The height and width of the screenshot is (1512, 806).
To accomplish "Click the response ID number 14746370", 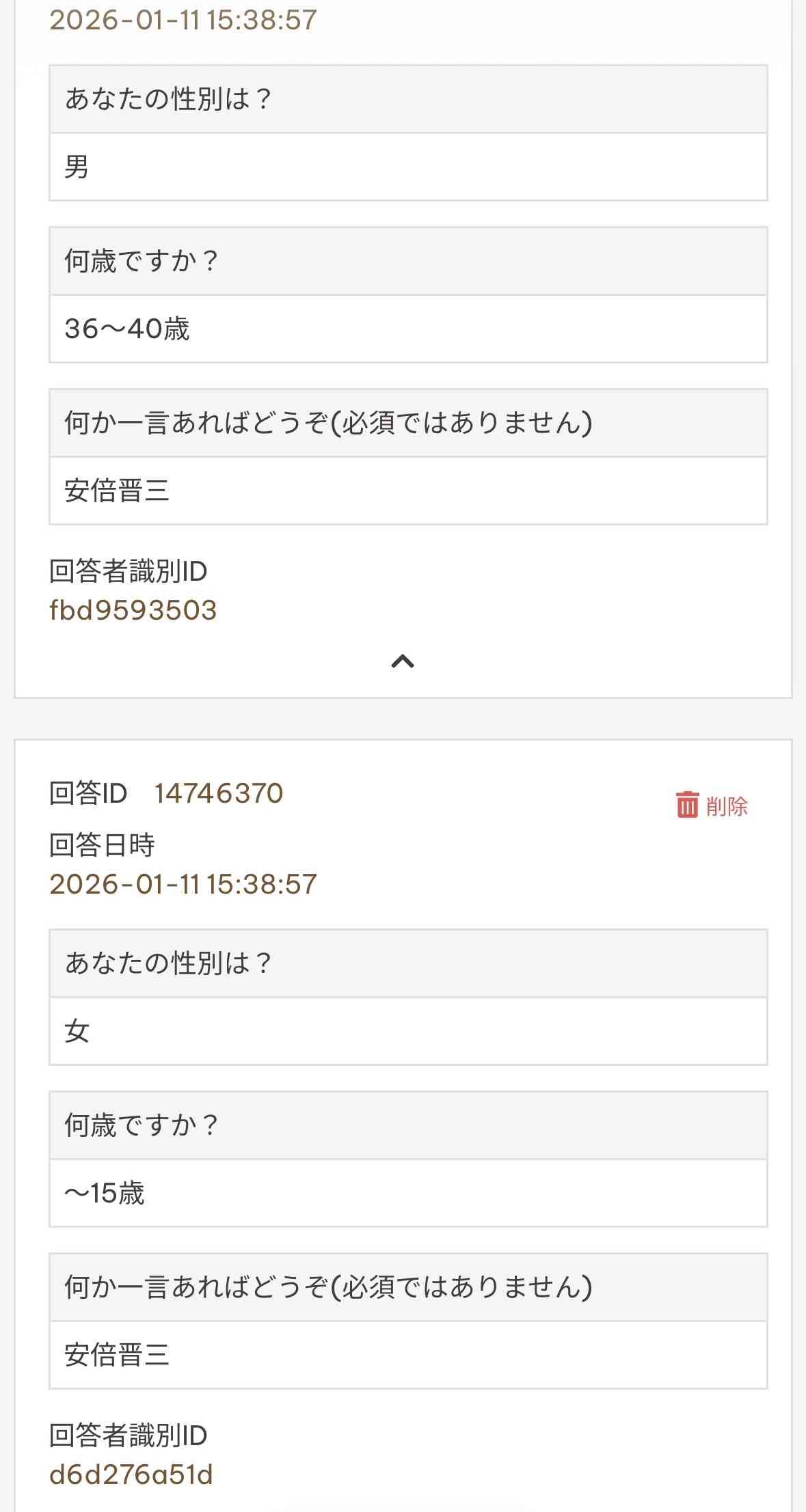I will tap(218, 793).
